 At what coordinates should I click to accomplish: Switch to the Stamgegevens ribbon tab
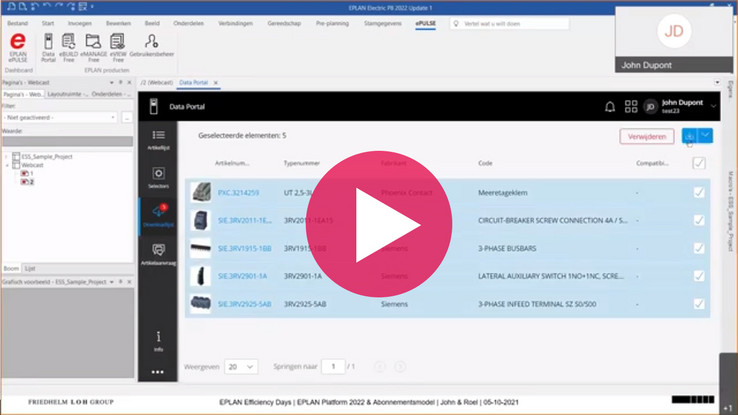(x=383, y=23)
